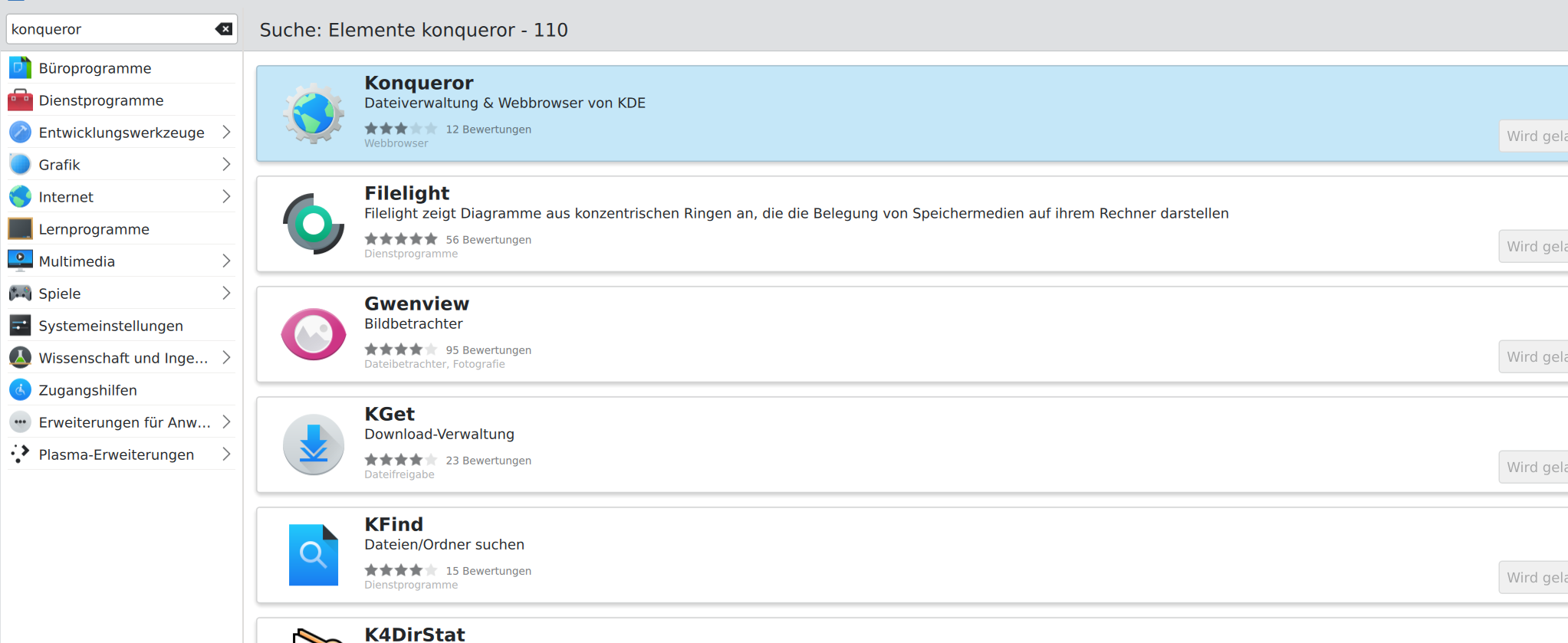The width and height of the screenshot is (1568, 643).
Task: Click 'Bildbetrachter' description text
Action: [x=413, y=323]
